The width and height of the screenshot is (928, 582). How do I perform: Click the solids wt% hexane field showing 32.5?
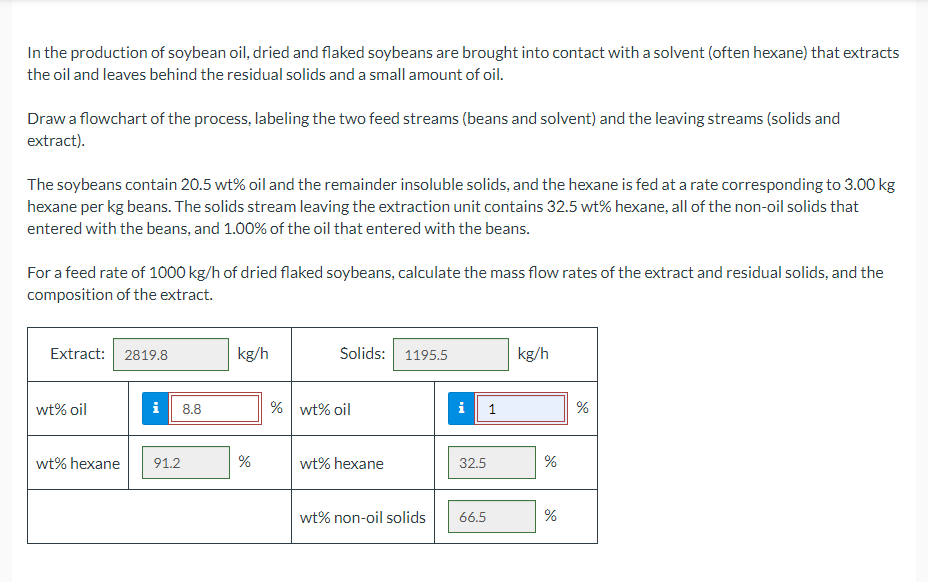point(491,462)
